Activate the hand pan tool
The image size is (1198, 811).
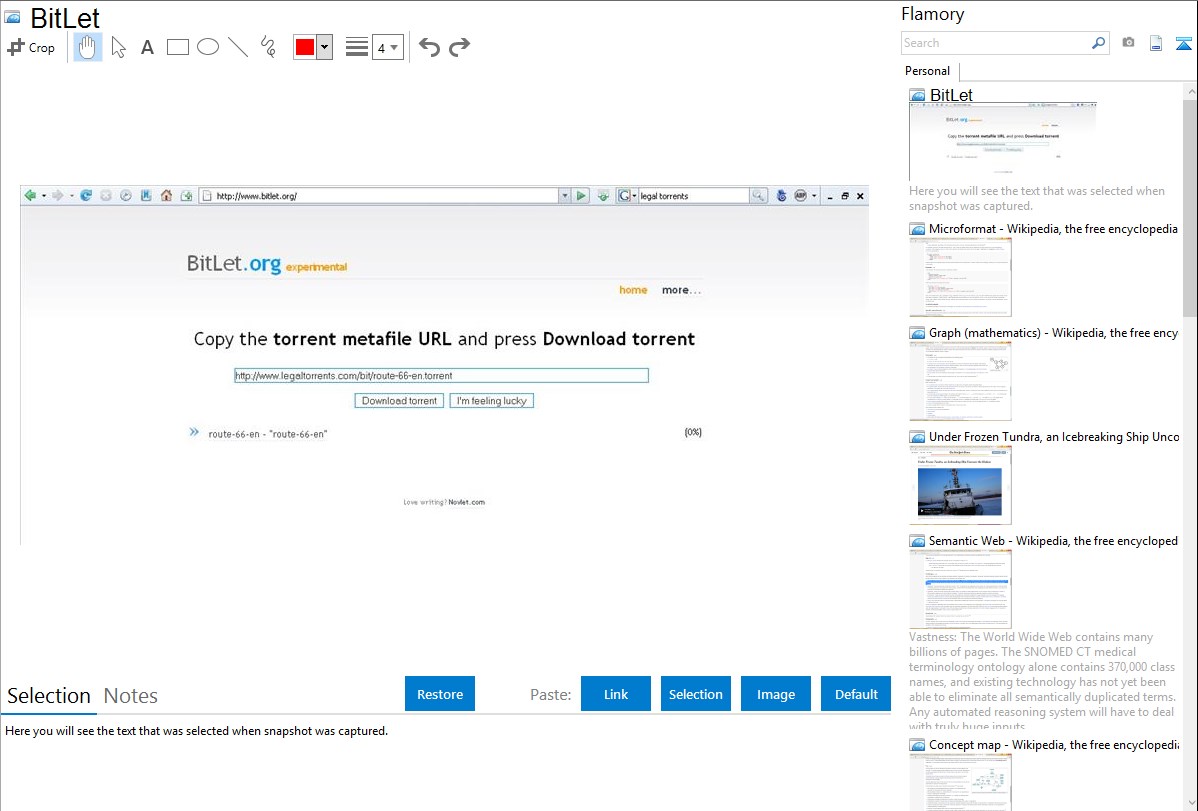(x=87, y=47)
